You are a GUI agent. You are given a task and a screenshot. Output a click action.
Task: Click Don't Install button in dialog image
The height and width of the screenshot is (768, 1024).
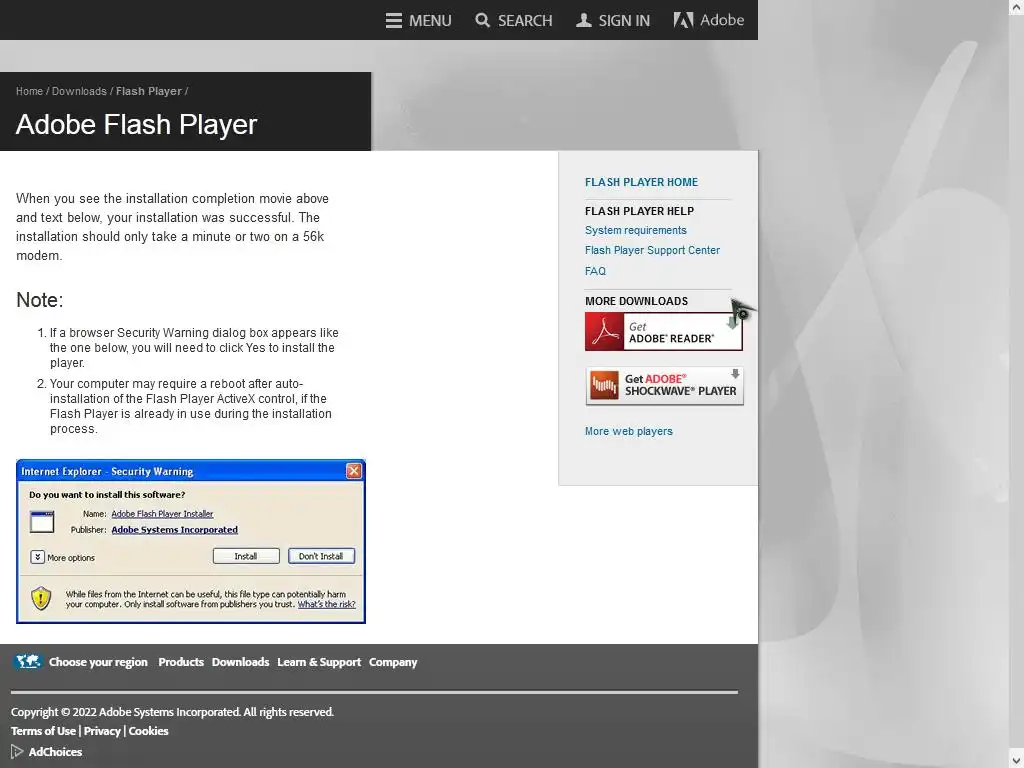[x=321, y=556]
